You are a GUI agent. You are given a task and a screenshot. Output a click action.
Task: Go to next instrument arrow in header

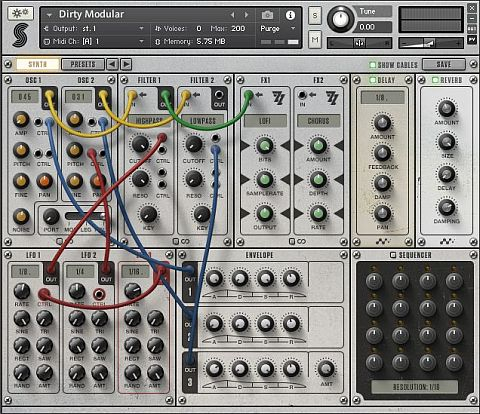click(x=246, y=15)
